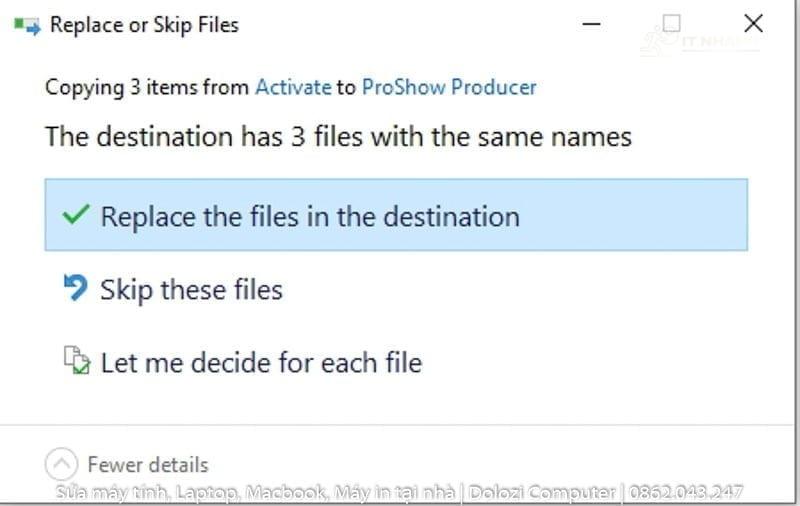
Task: Click the file copy icon in title bar
Action: coord(27,25)
